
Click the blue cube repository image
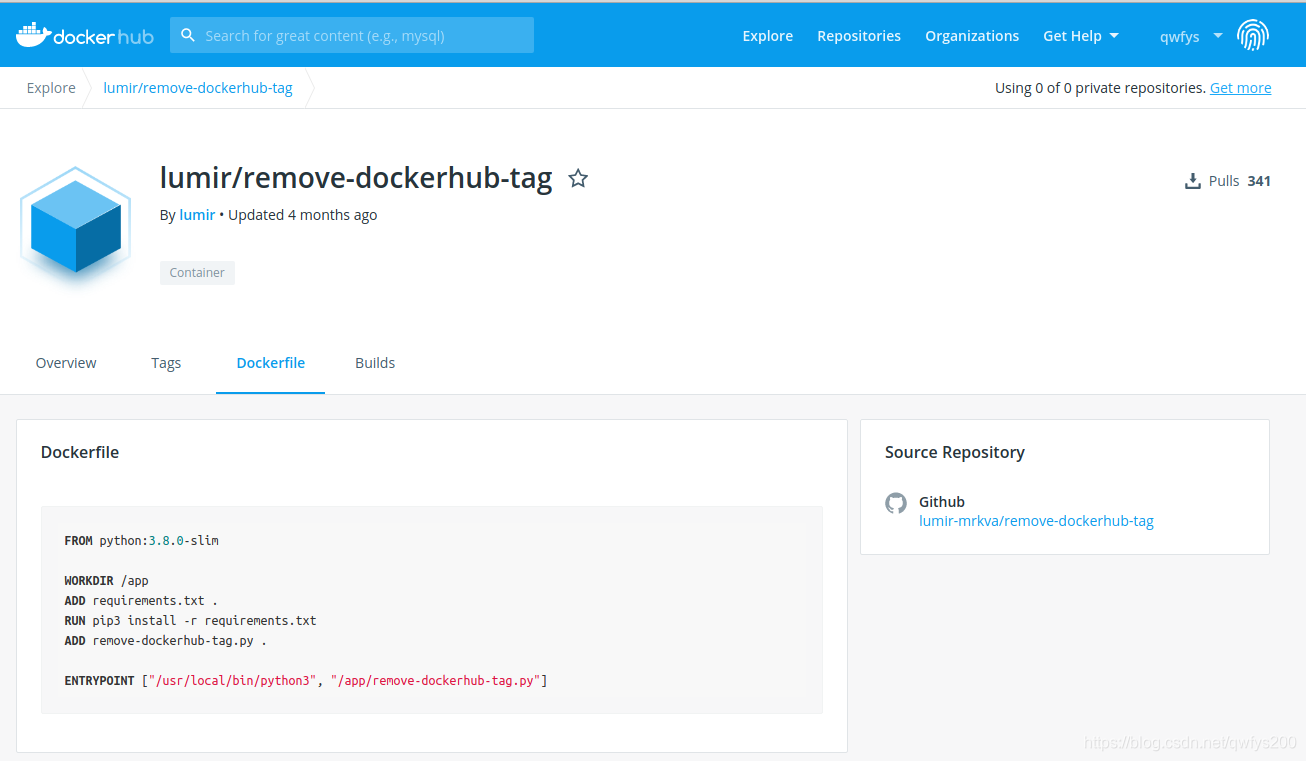[x=76, y=226]
